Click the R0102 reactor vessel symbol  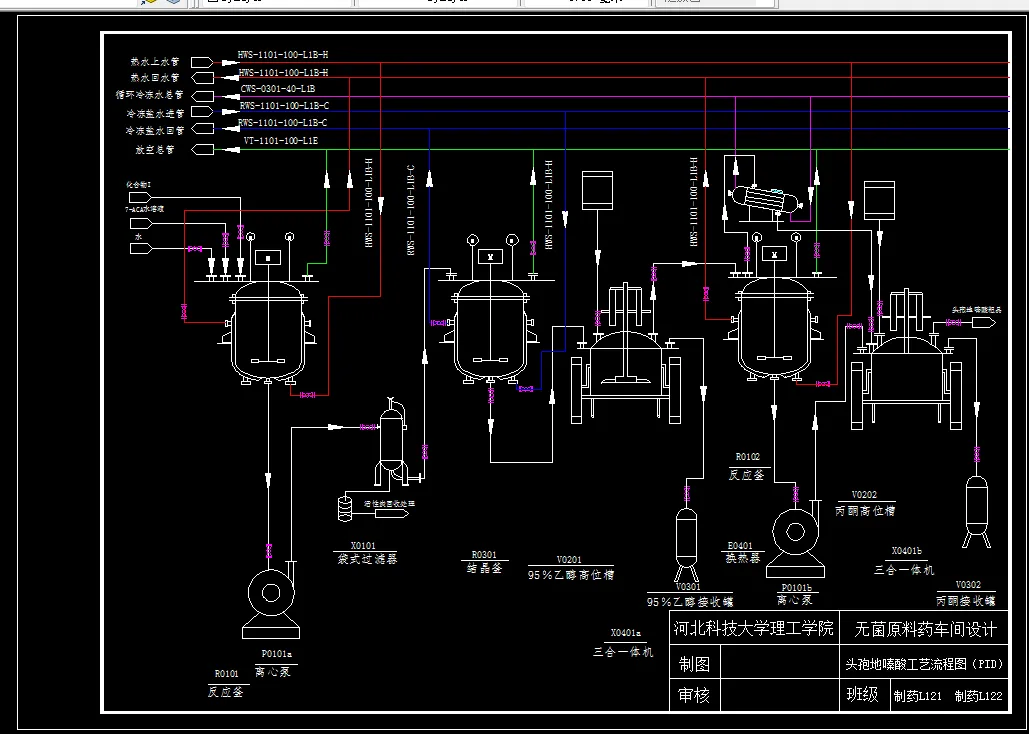click(x=774, y=330)
